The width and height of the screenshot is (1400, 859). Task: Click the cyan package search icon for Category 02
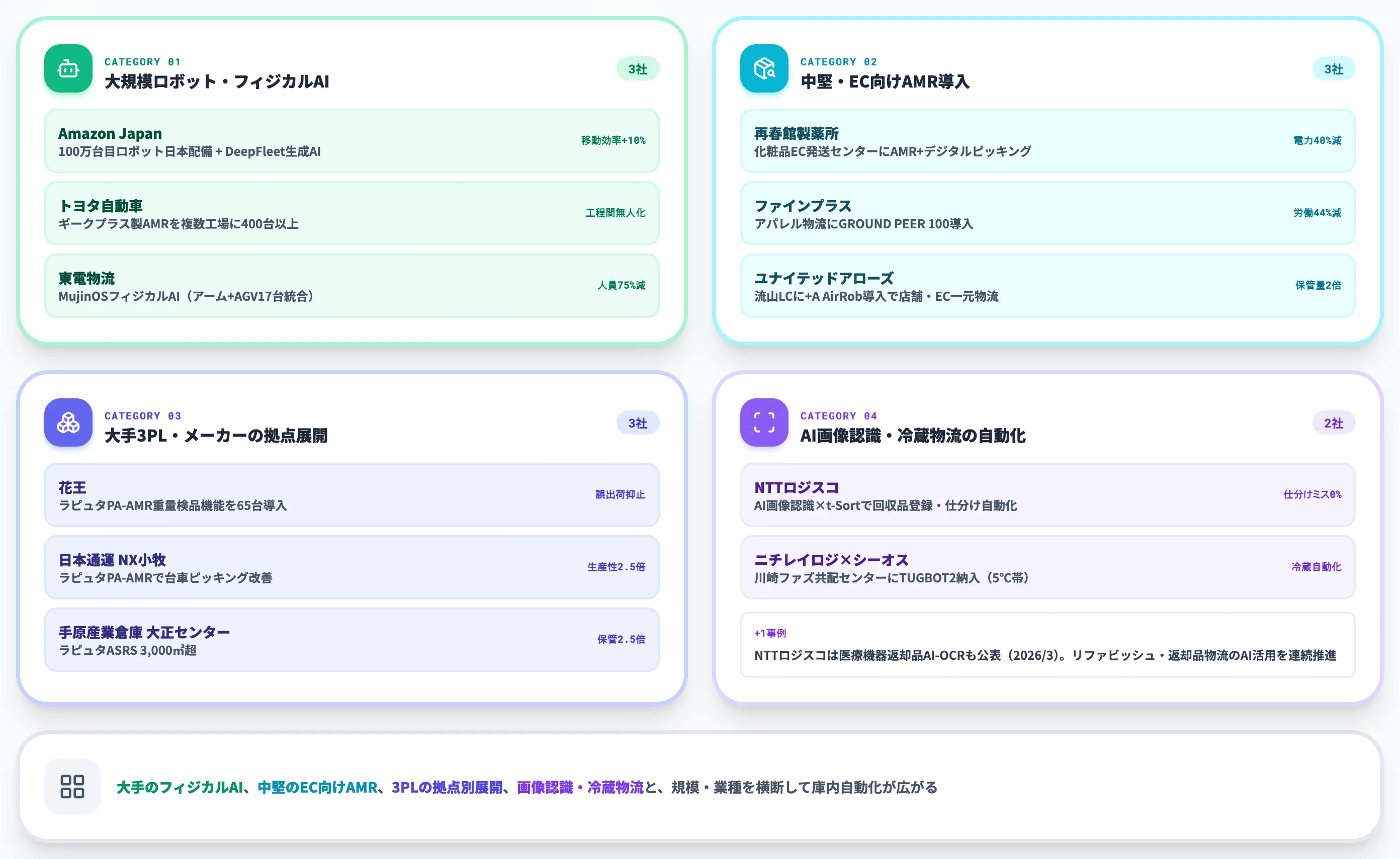[764, 69]
